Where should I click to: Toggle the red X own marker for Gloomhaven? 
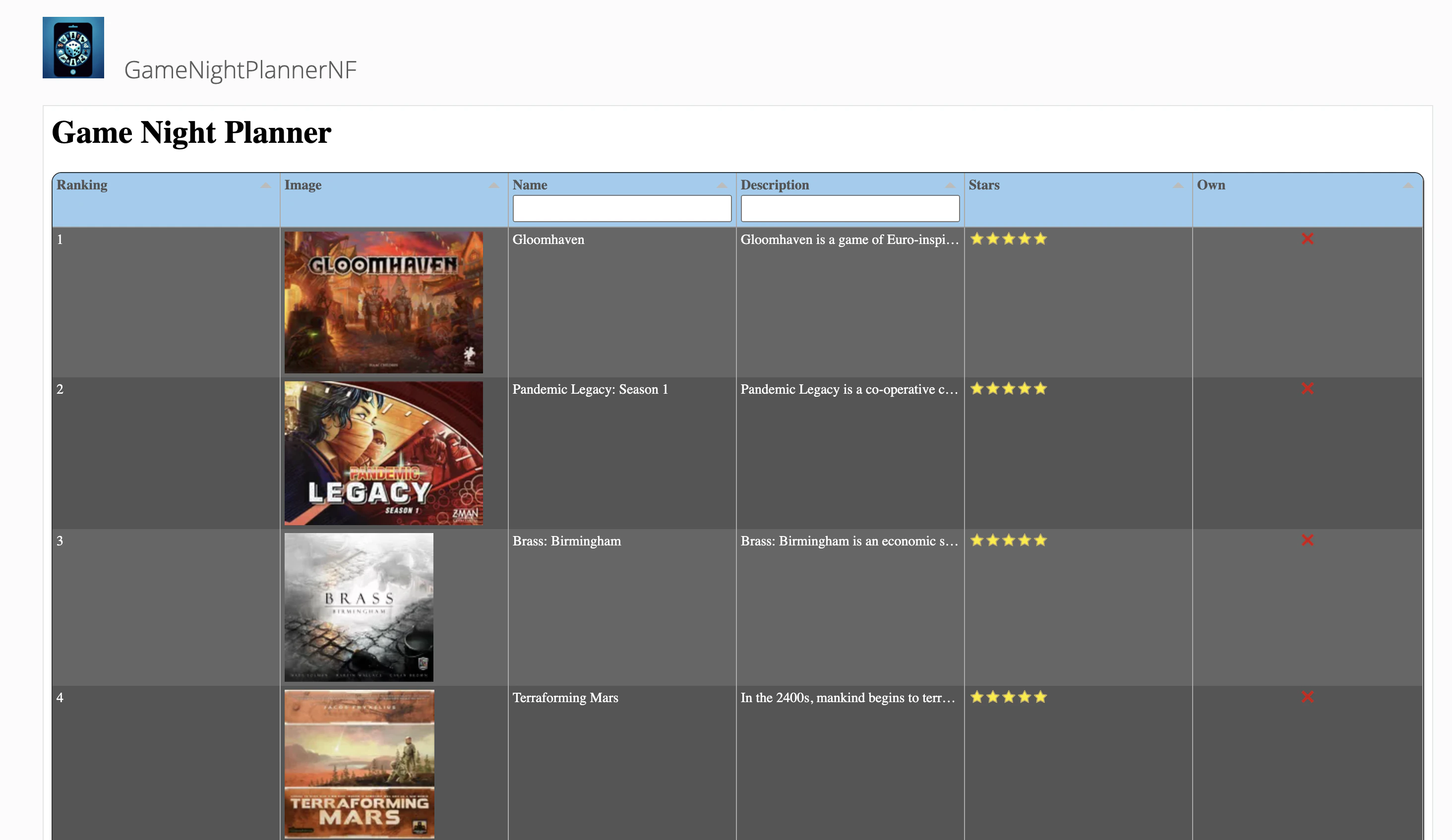click(x=1307, y=239)
